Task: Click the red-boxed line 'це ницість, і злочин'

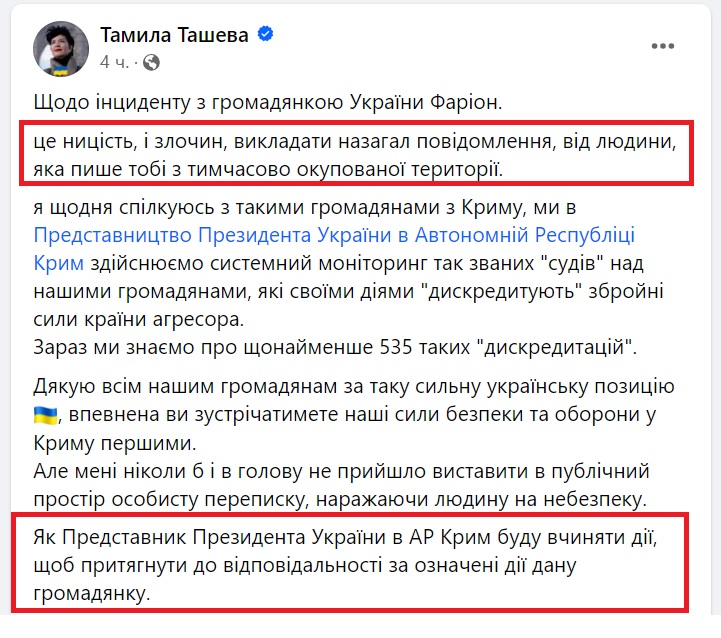Action: [x=355, y=141]
